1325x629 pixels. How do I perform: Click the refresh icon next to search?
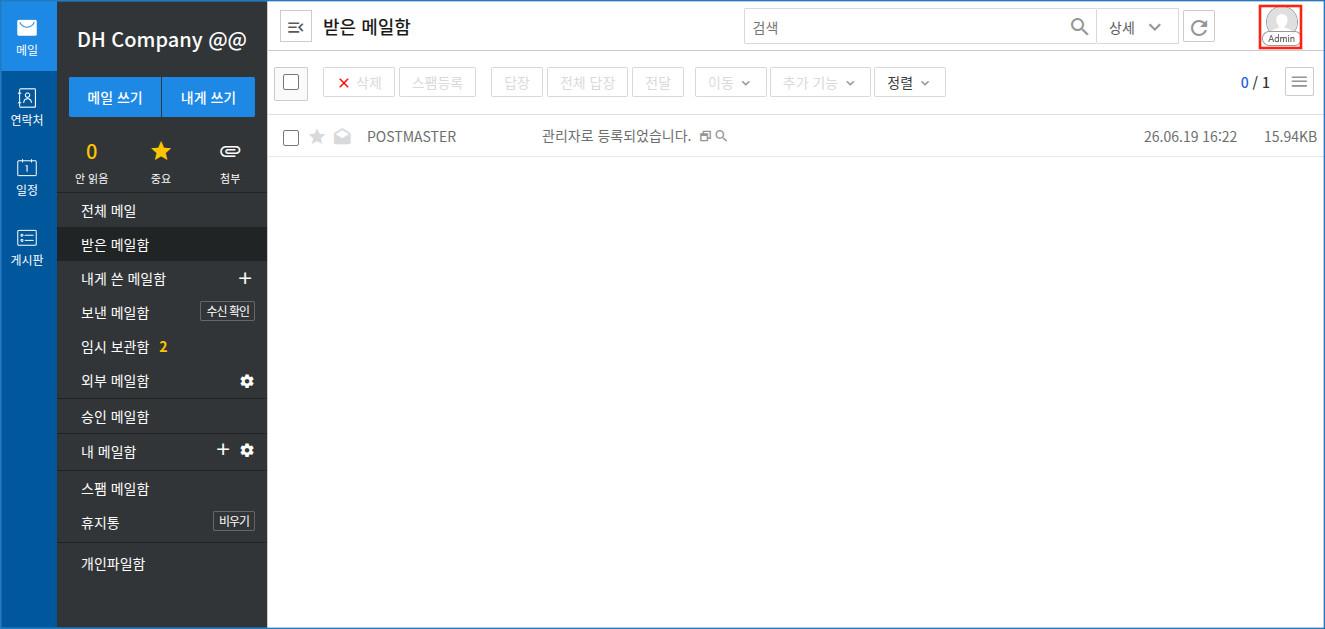coord(1198,27)
